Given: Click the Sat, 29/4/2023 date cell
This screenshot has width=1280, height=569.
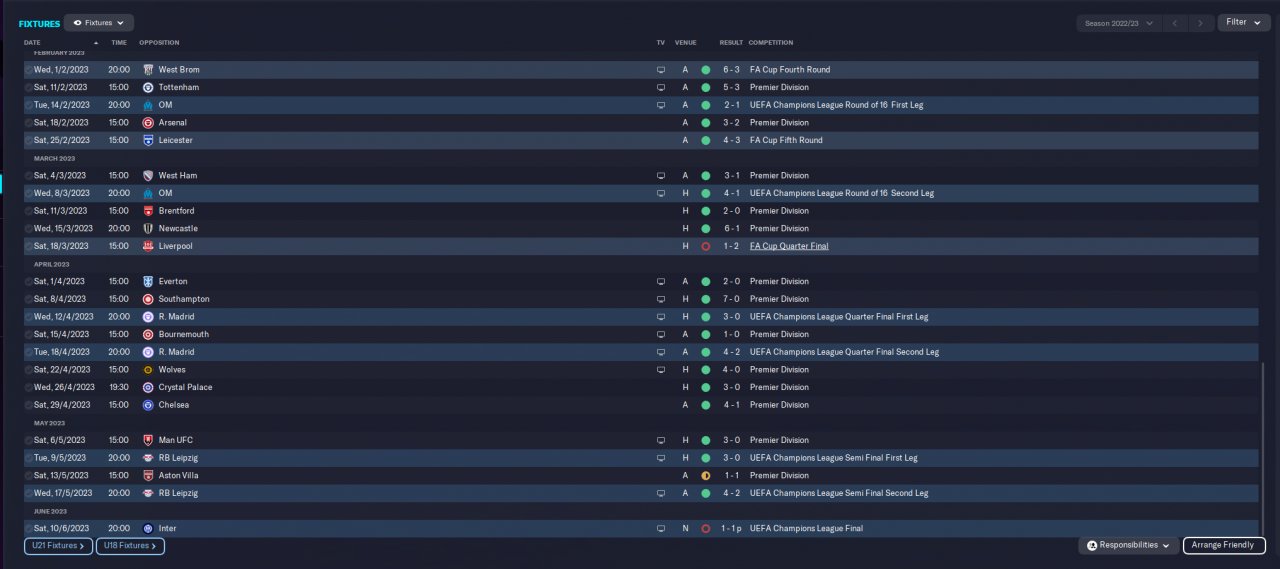Looking at the screenshot, I should click(62, 405).
